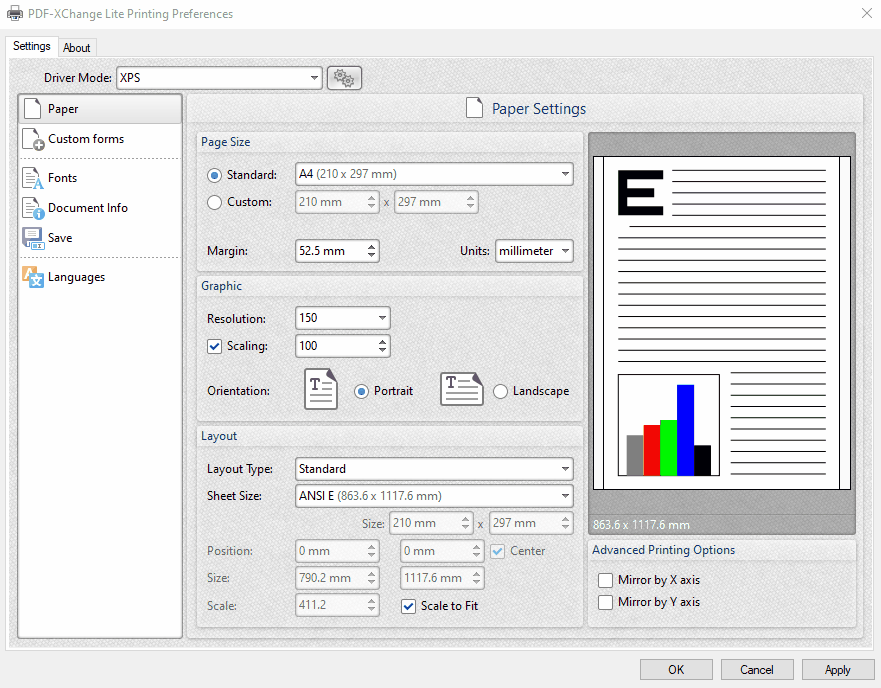Select Document Info in the sidebar

coord(86,207)
